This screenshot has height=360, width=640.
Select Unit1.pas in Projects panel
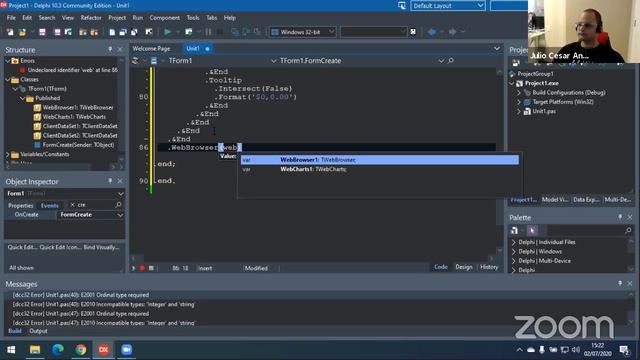[x=544, y=111]
